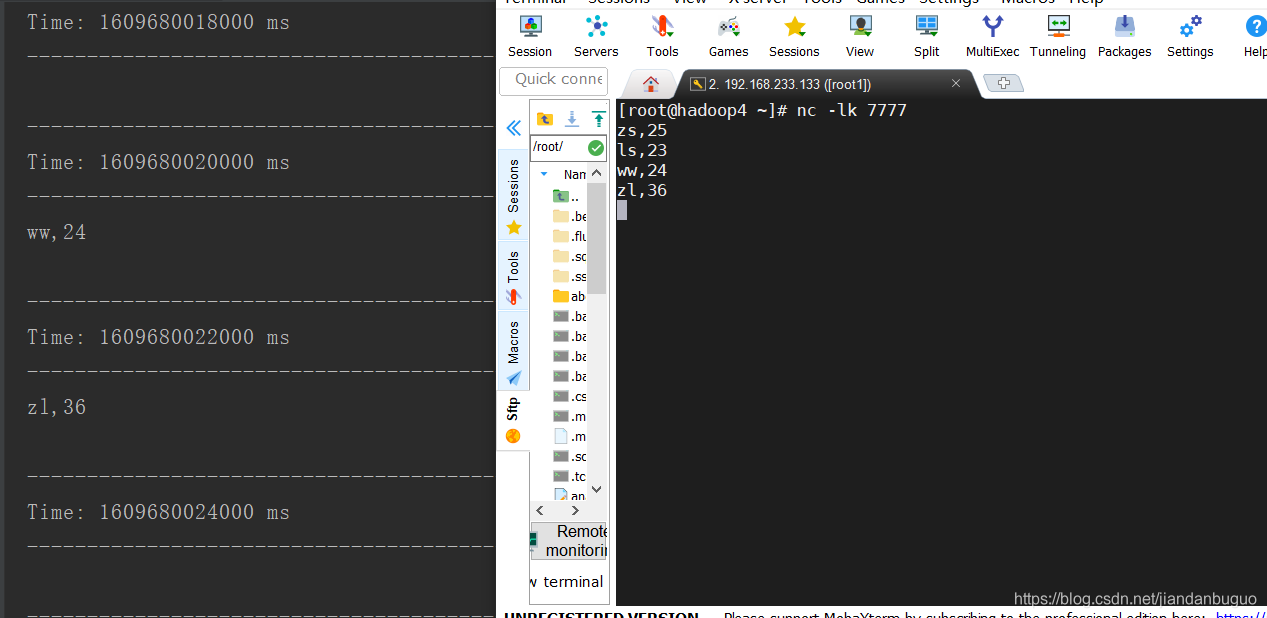This screenshot has height=618, width=1267.
Task: Click 'ww,24' output in left console
Action: click(x=57, y=233)
